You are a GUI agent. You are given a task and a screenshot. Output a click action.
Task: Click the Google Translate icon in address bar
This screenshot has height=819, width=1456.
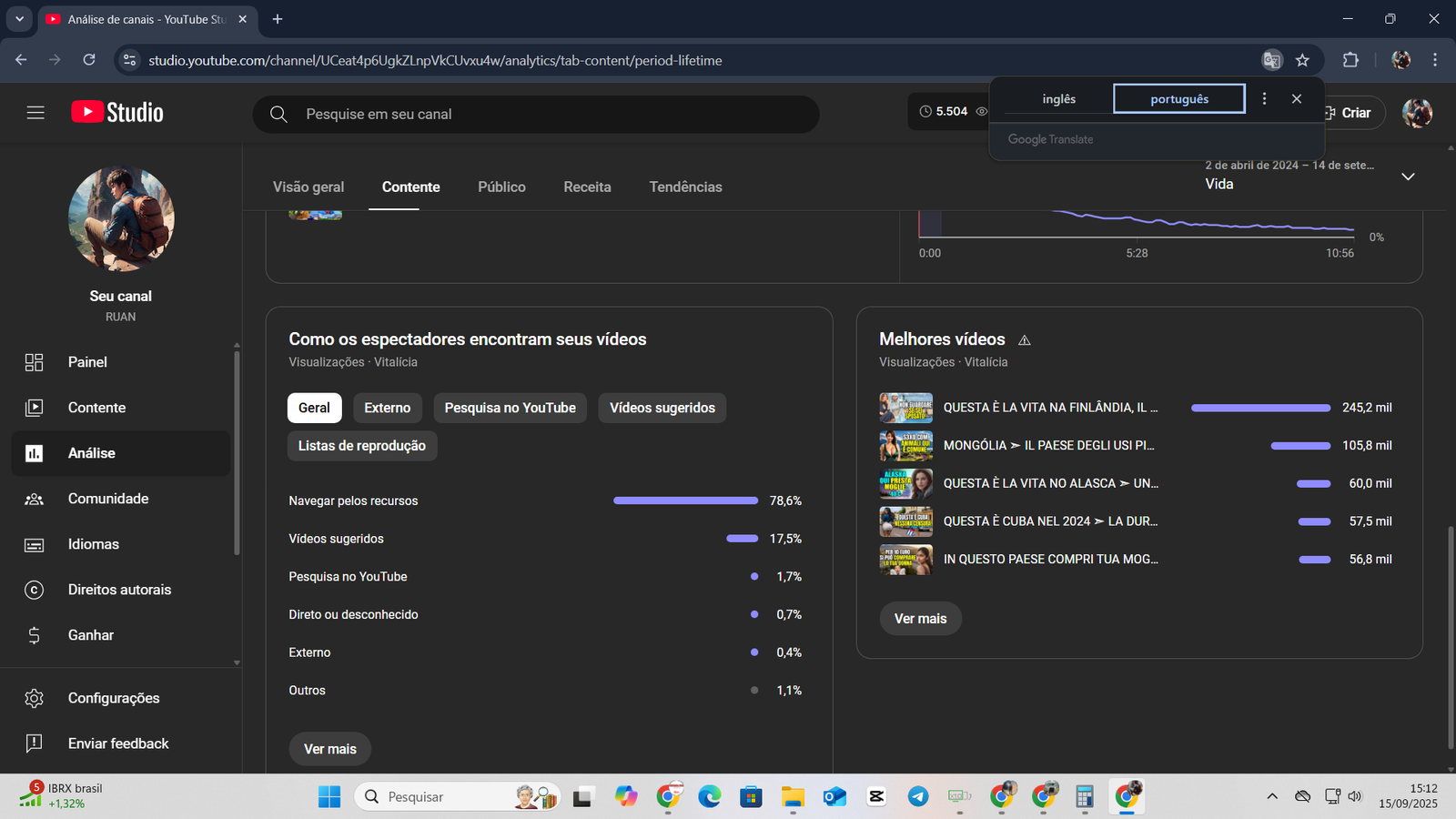[x=1271, y=60]
